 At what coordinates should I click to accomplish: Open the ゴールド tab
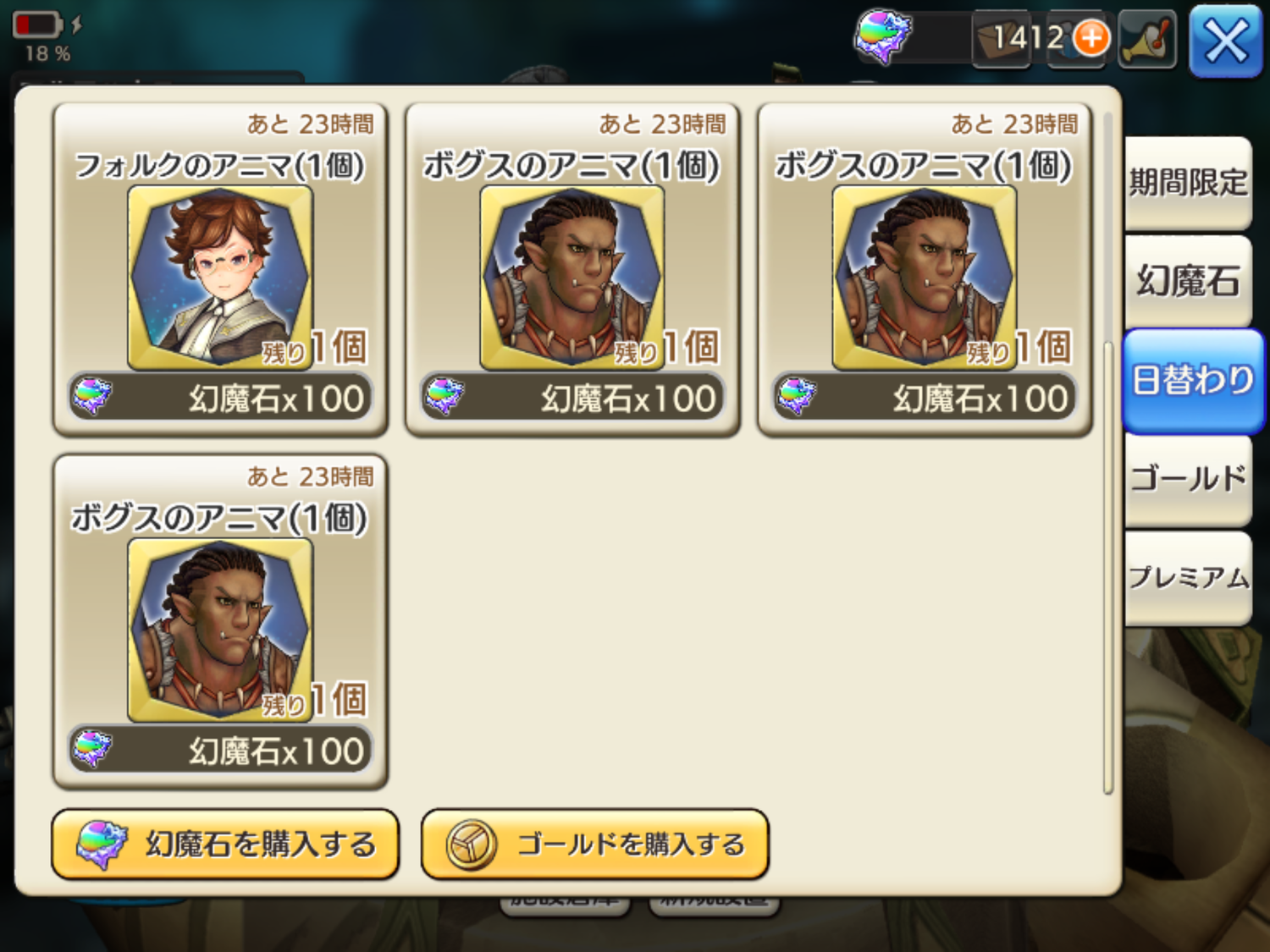pyautogui.click(x=1188, y=481)
